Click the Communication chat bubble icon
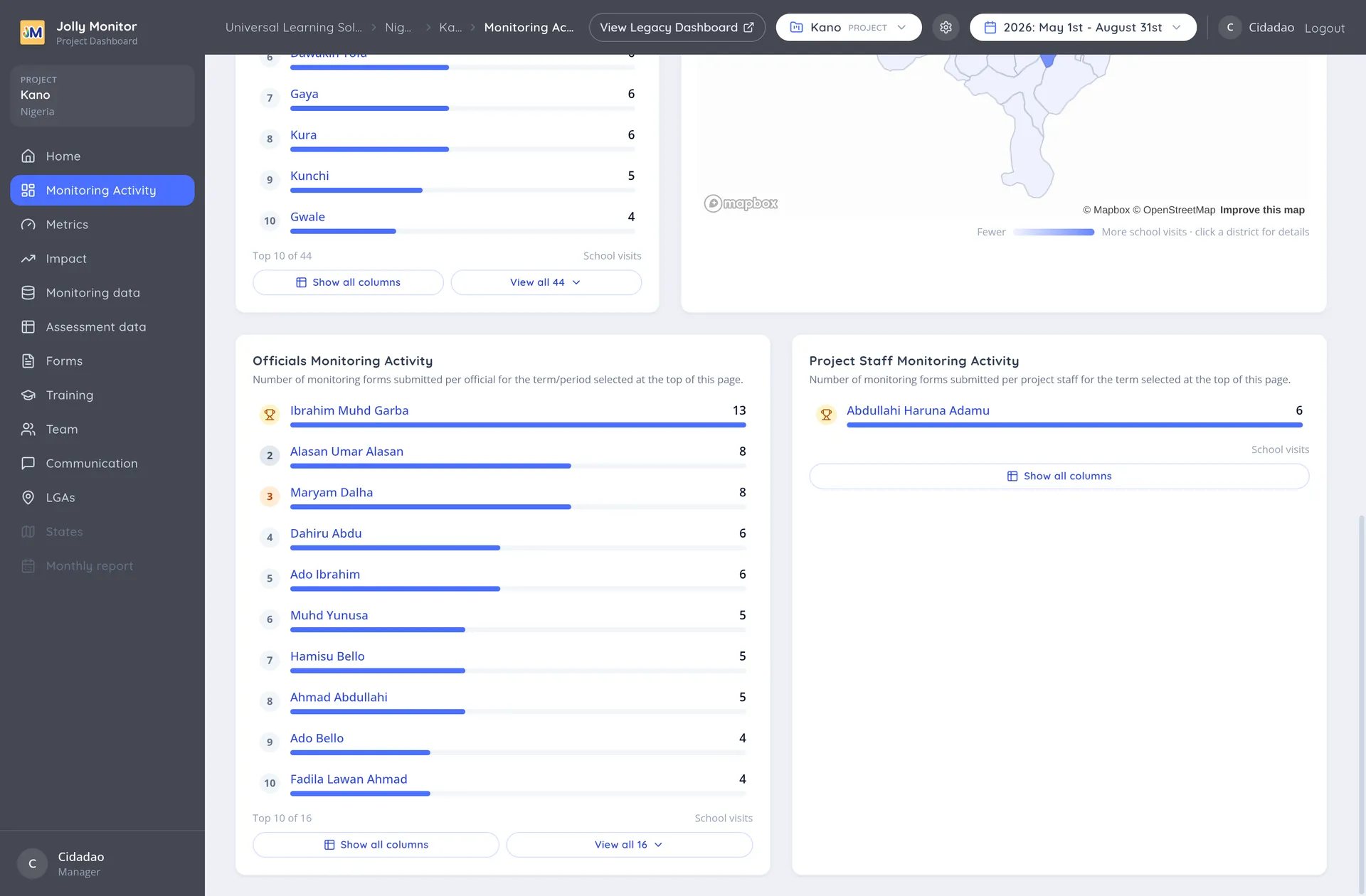This screenshot has height=896, width=1366. coord(28,463)
